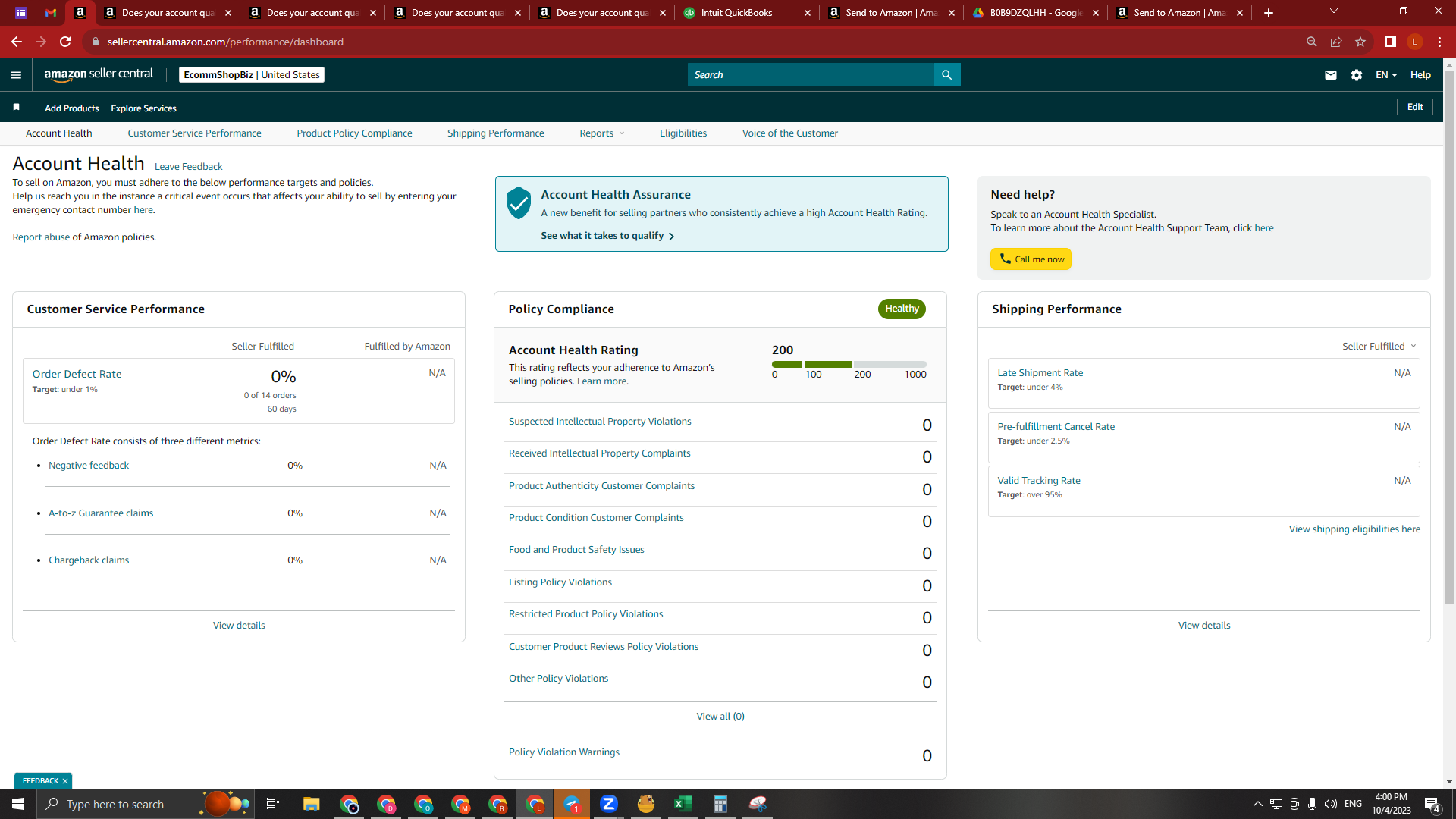Go back with browser back arrow
This screenshot has height=819, width=1456.
point(17,42)
